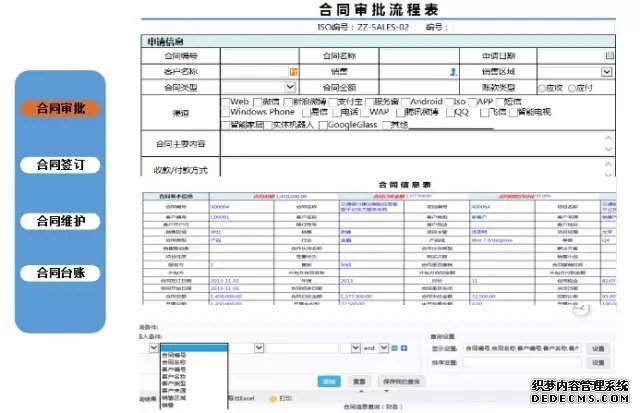Image resolution: width=640 pixels, height=413 pixels.
Task: Click the 导出Excel link
Action: coord(242,398)
